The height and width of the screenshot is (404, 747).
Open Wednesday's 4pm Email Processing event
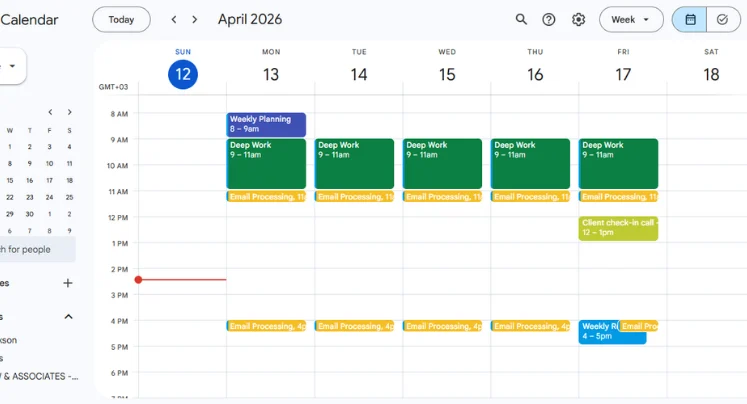coord(443,326)
